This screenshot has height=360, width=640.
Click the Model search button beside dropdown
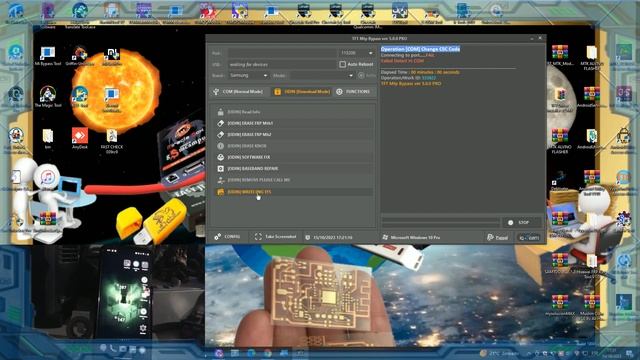click(367, 76)
